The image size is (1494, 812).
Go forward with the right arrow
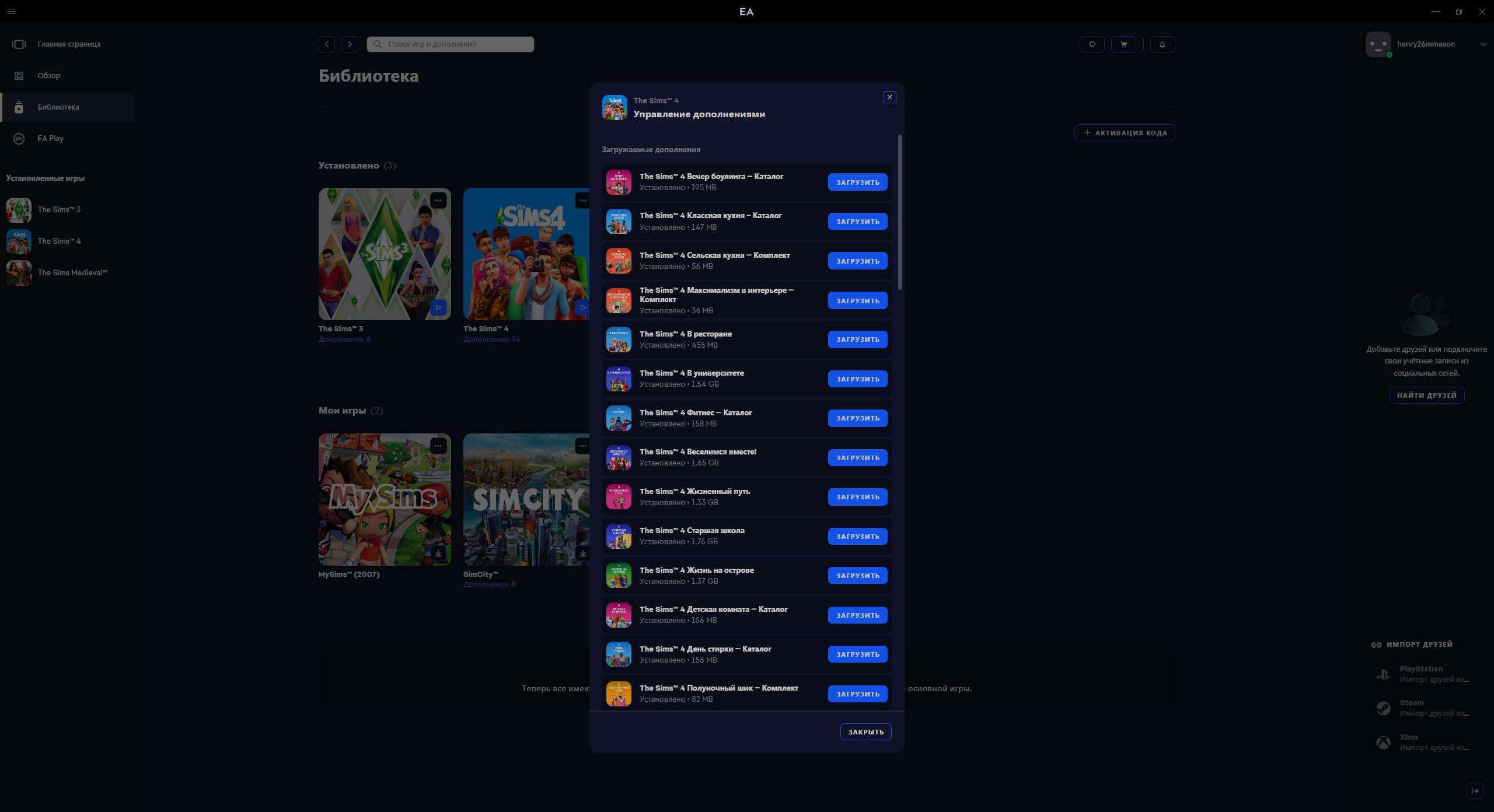click(x=350, y=44)
